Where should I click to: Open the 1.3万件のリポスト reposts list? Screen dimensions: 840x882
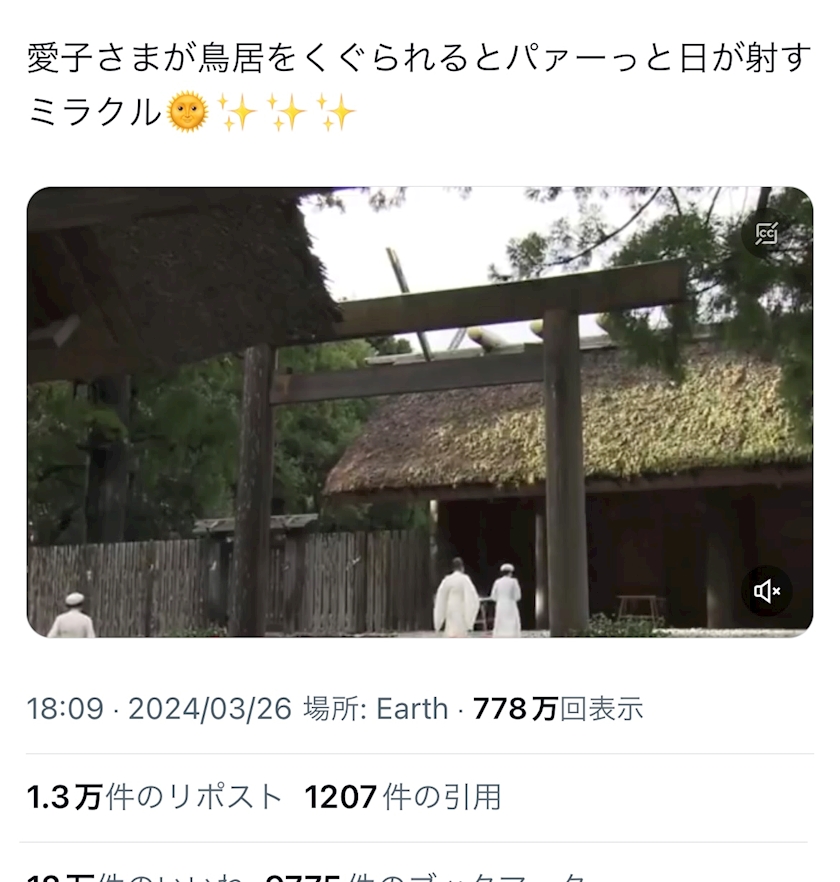155,797
